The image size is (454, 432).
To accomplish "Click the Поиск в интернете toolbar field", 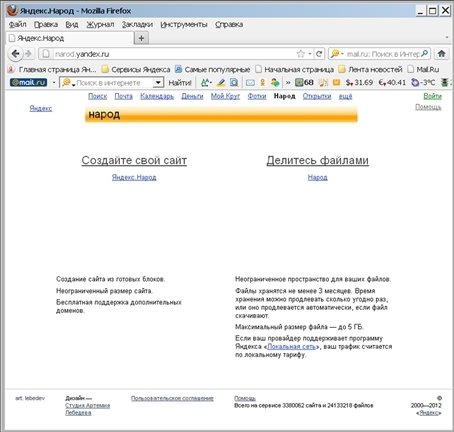I will (x=113, y=82).
